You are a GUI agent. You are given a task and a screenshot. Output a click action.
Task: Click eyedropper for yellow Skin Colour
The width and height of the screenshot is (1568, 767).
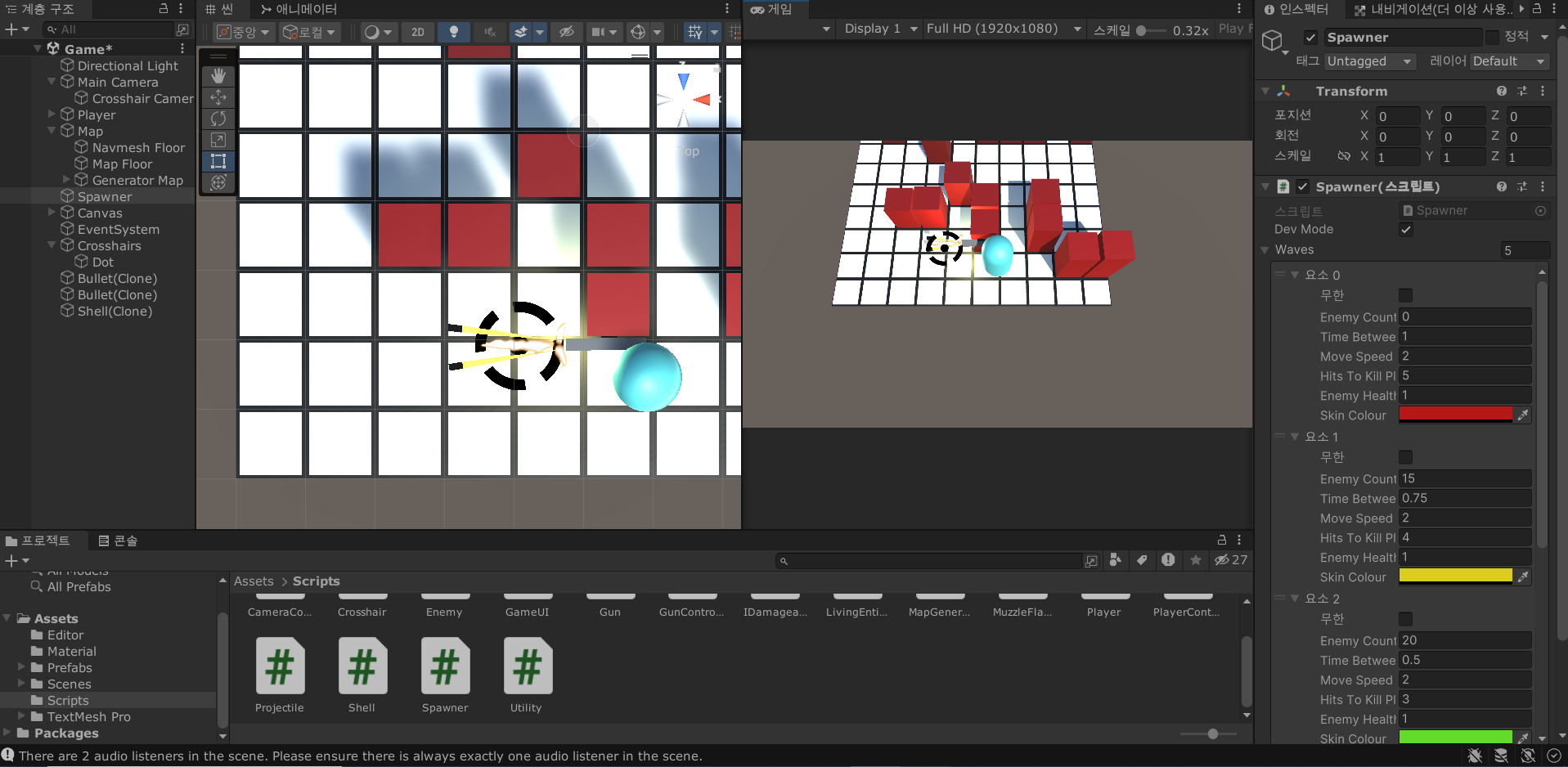(1523, 577)
